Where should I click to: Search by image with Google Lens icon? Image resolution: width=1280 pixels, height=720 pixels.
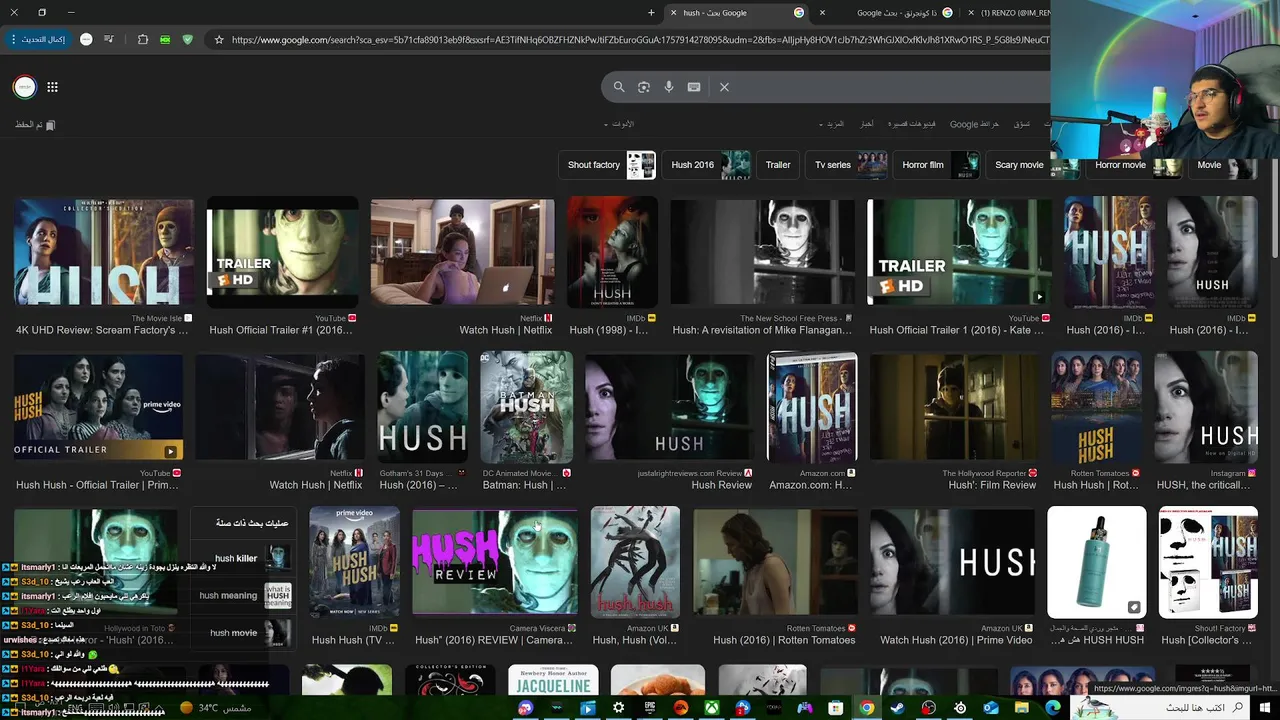[644, 87]
